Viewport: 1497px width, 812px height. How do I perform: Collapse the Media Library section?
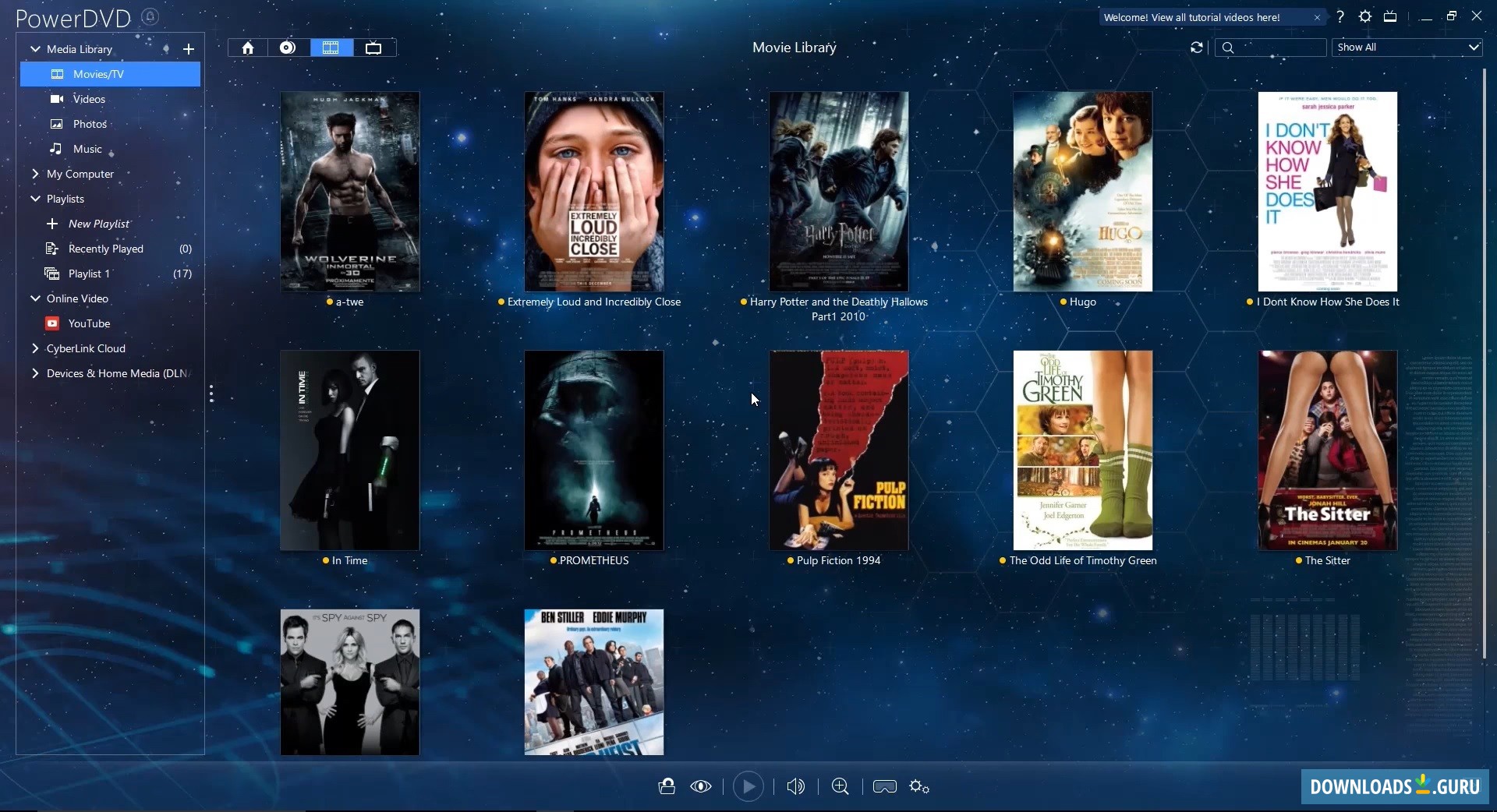(35, 48)
